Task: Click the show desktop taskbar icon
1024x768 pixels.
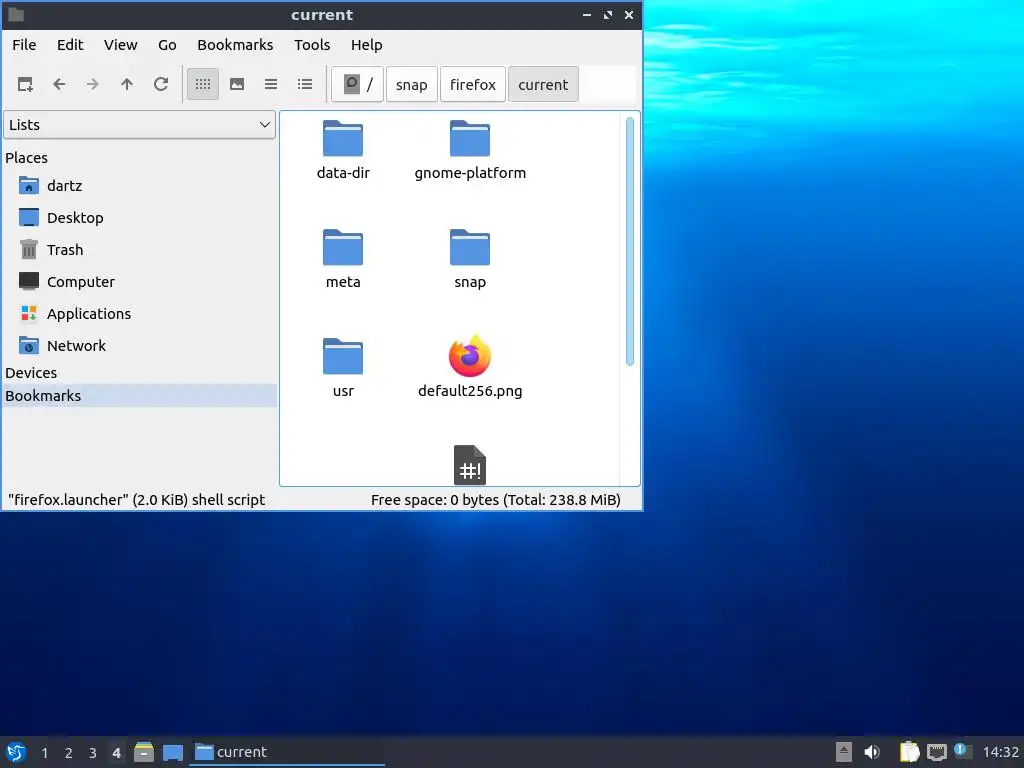Action: click(173, 752)
